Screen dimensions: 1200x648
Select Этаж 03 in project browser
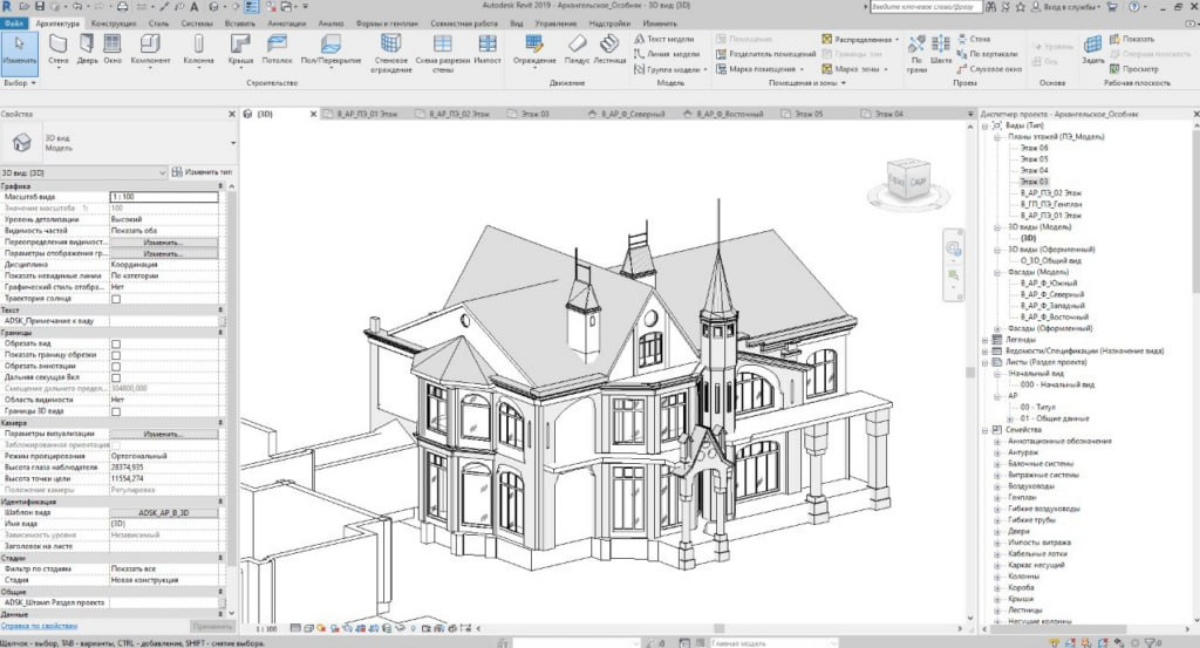[1034, 181]
